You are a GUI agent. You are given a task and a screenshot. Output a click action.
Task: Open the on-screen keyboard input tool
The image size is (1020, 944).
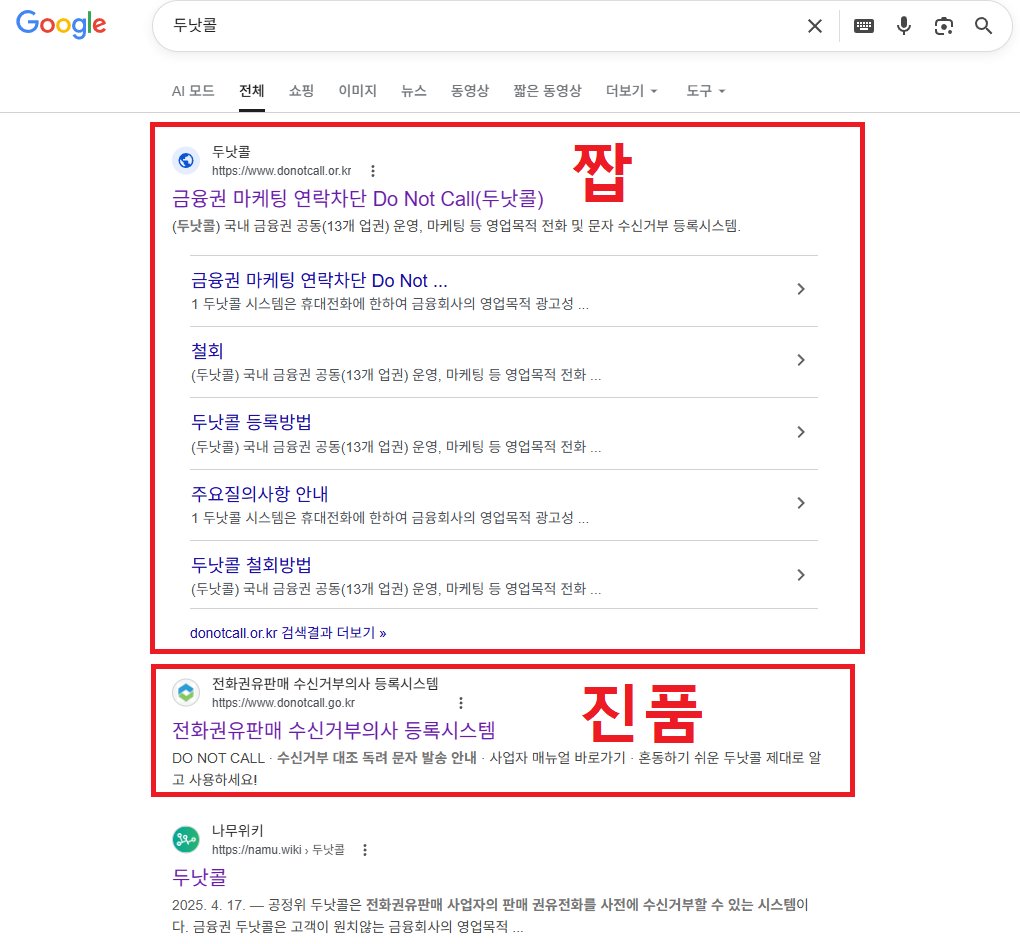click(863, 26)
